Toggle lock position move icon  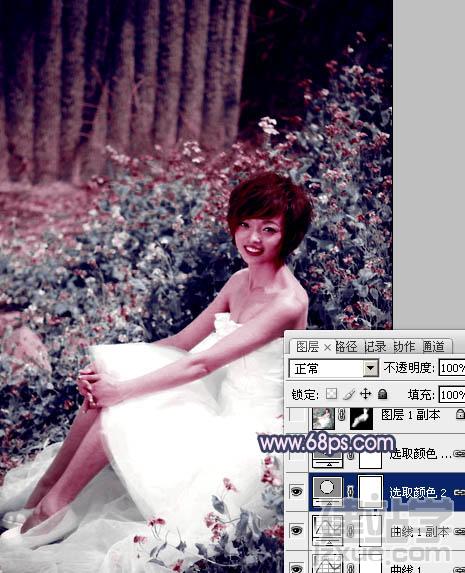click(365, 394)
